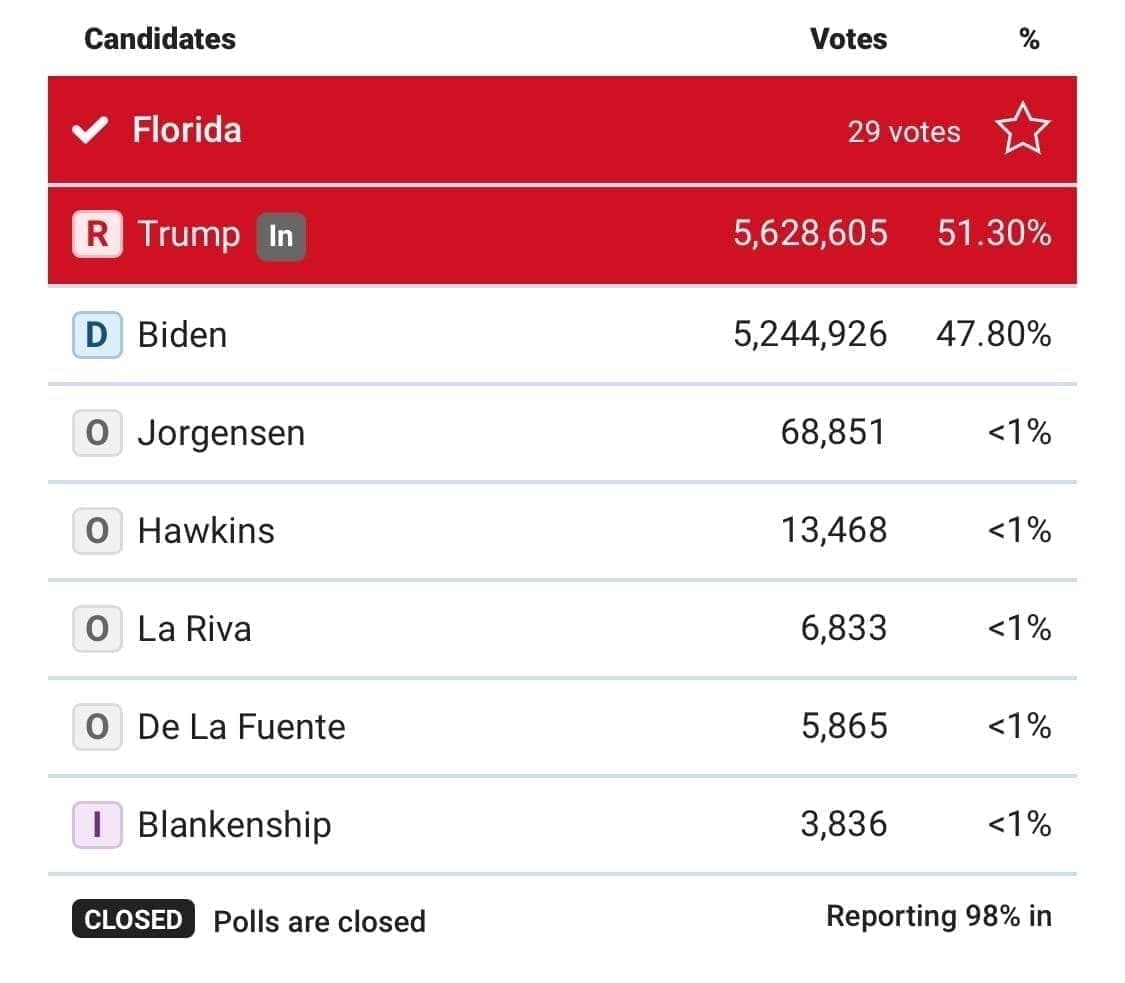Viewport: 1125px width, 983px height.
Task: Click the % column header
Action: coord(1029,39)
